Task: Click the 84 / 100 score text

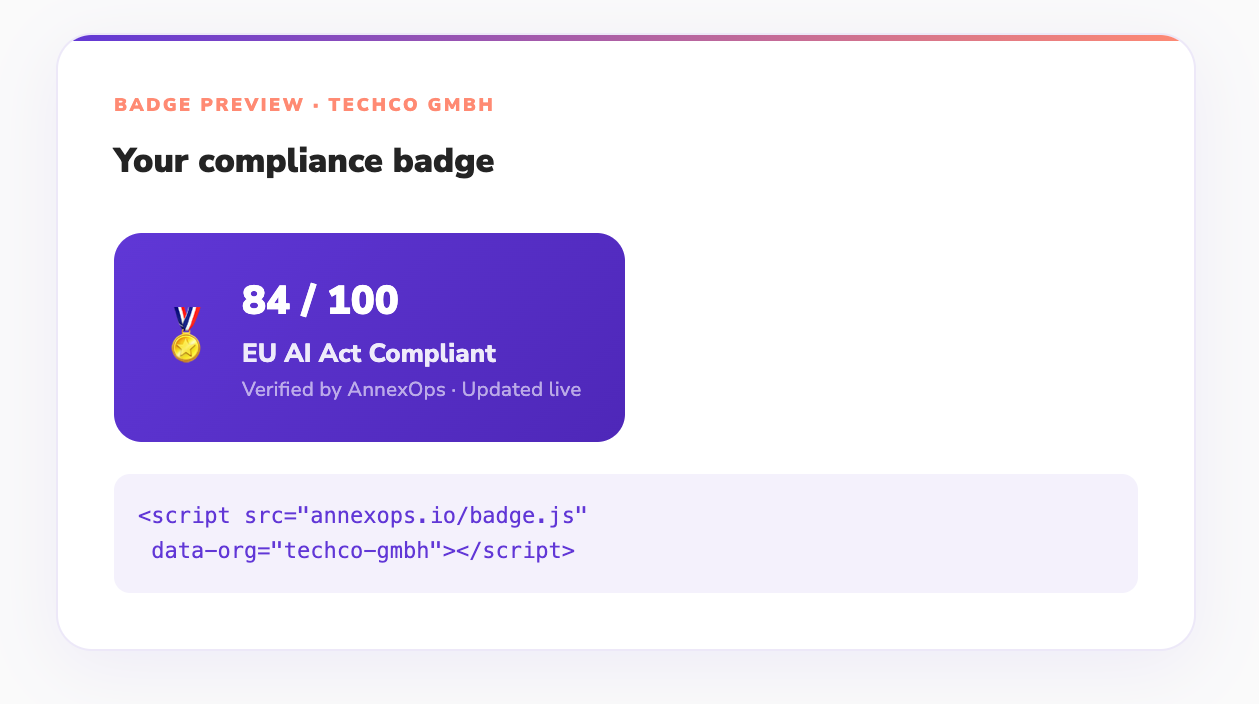Action: tap(320, 301)
